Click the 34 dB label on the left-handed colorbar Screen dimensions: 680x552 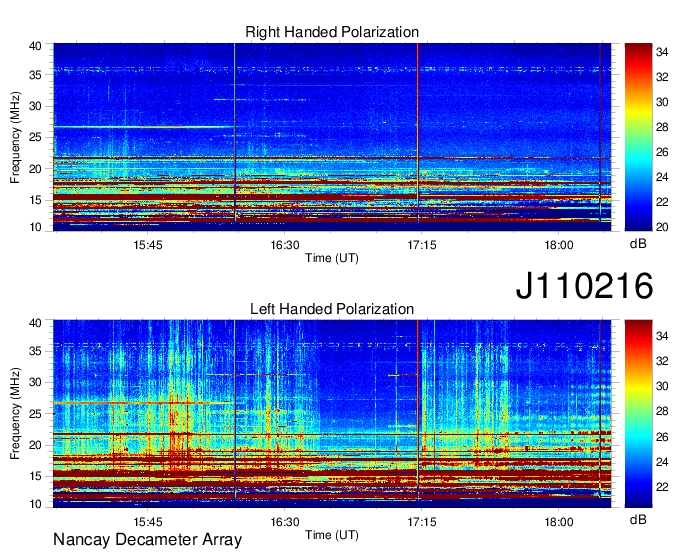click(x=662, y=336)
